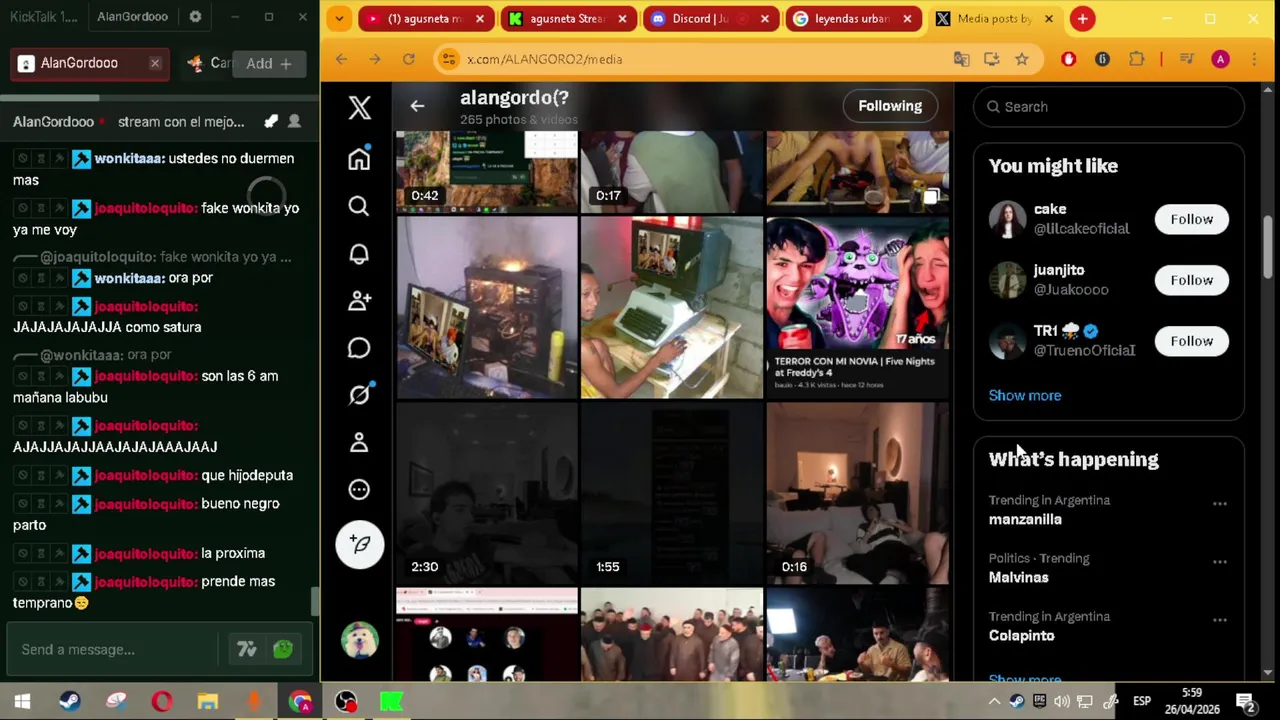Open Opera browser from taskbar
The height and width of the screenshot is (720, 1280).
[x=162, y=702]
